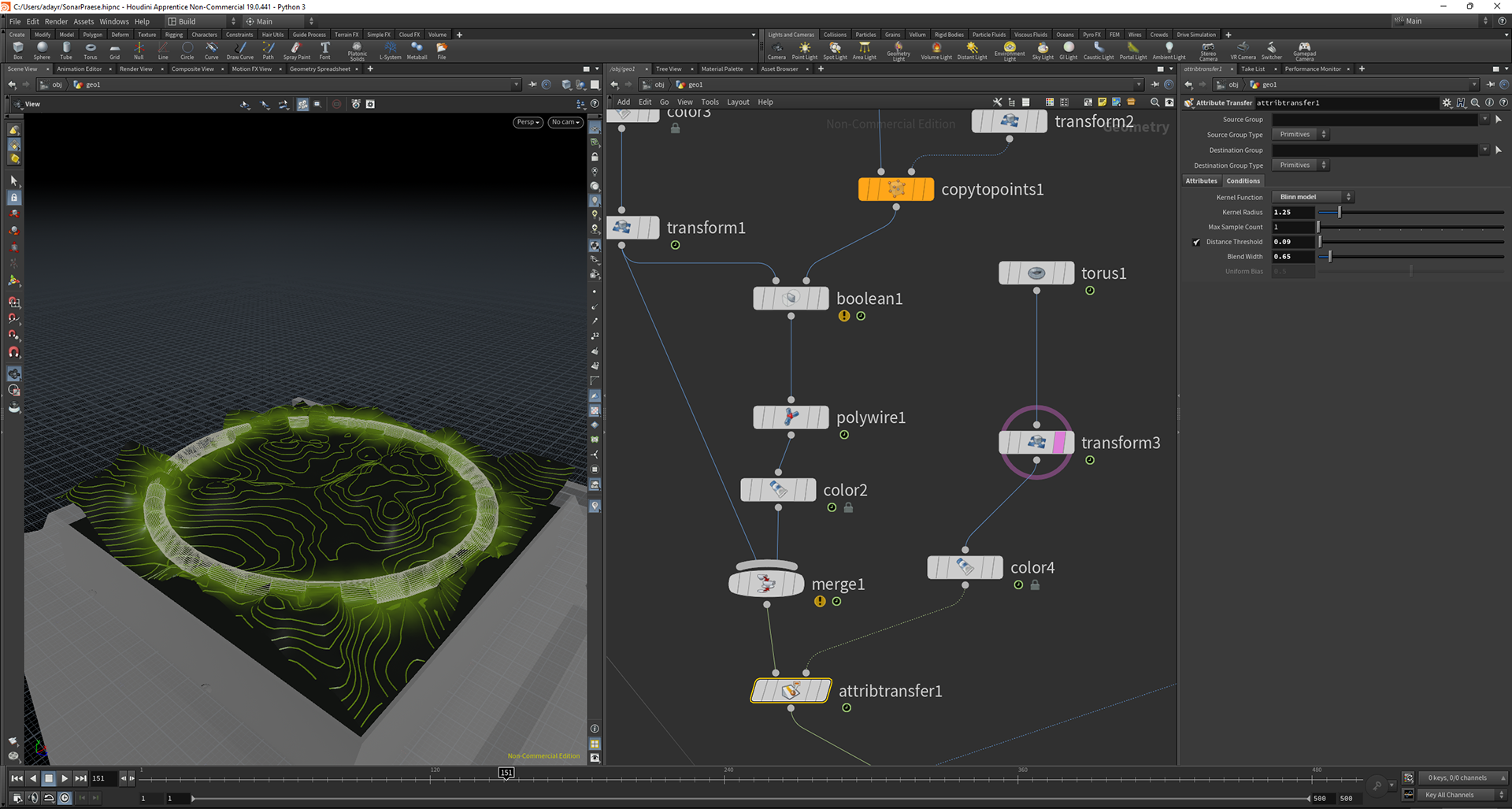Select the Platonic Solids shelf tool
The image size is (1512, 809).
point(357,51)
